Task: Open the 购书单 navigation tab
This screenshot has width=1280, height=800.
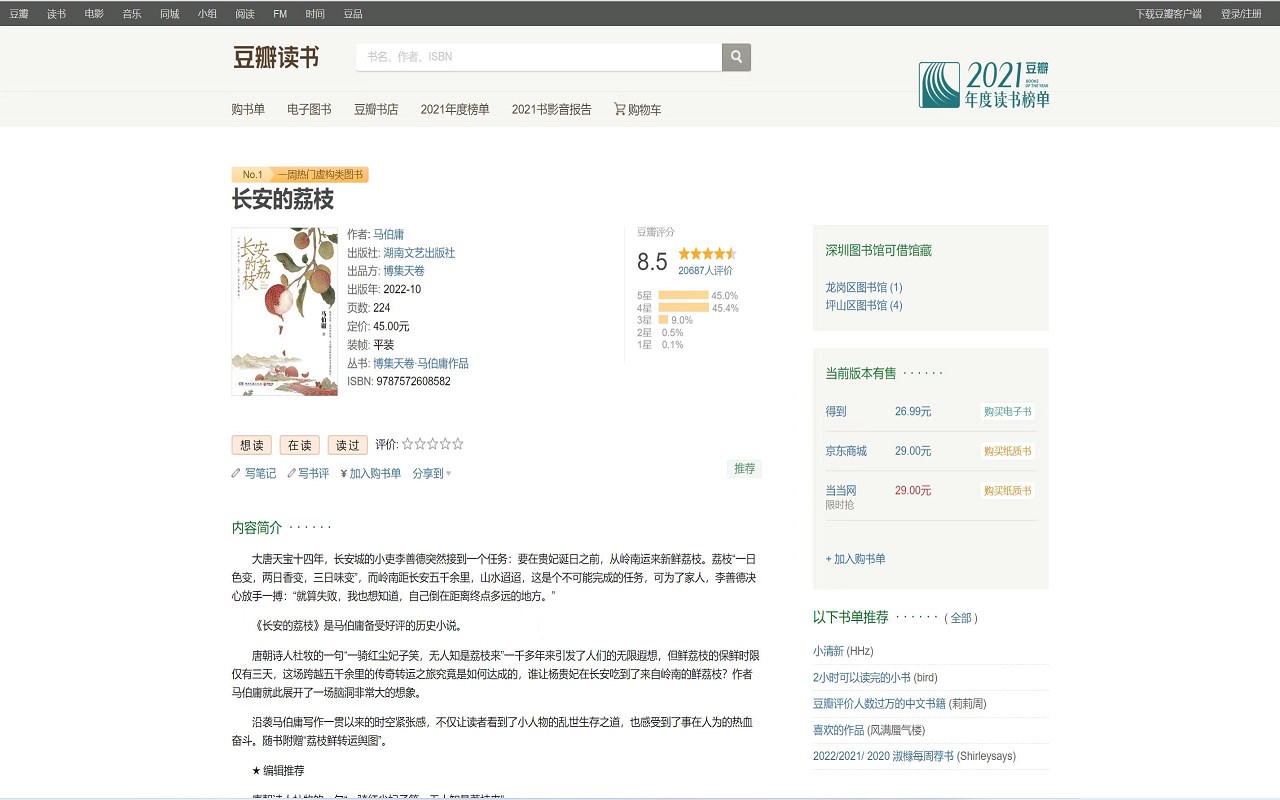Action: [x=248, y=109]
